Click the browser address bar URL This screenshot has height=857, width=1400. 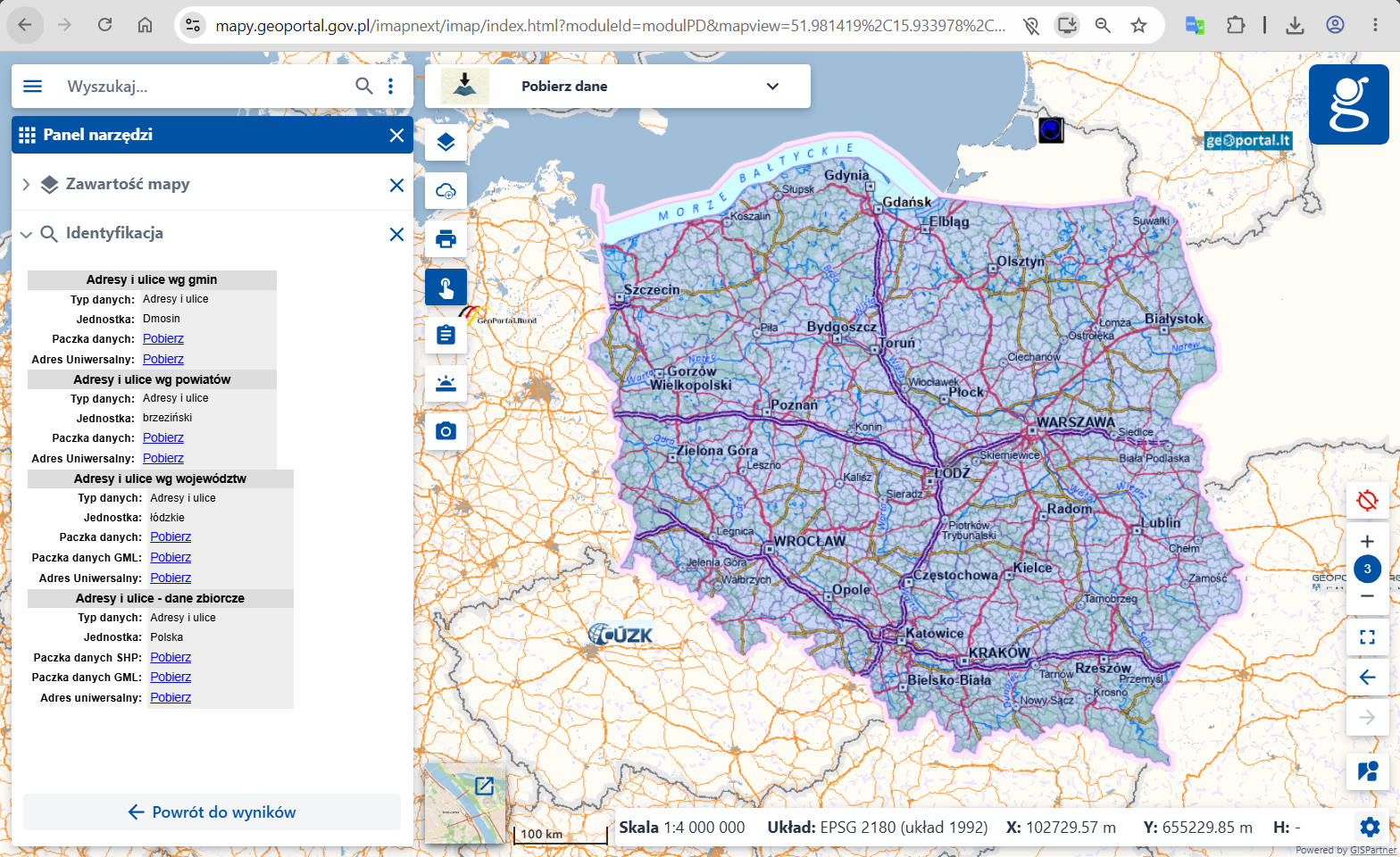(x=611, y=26)
